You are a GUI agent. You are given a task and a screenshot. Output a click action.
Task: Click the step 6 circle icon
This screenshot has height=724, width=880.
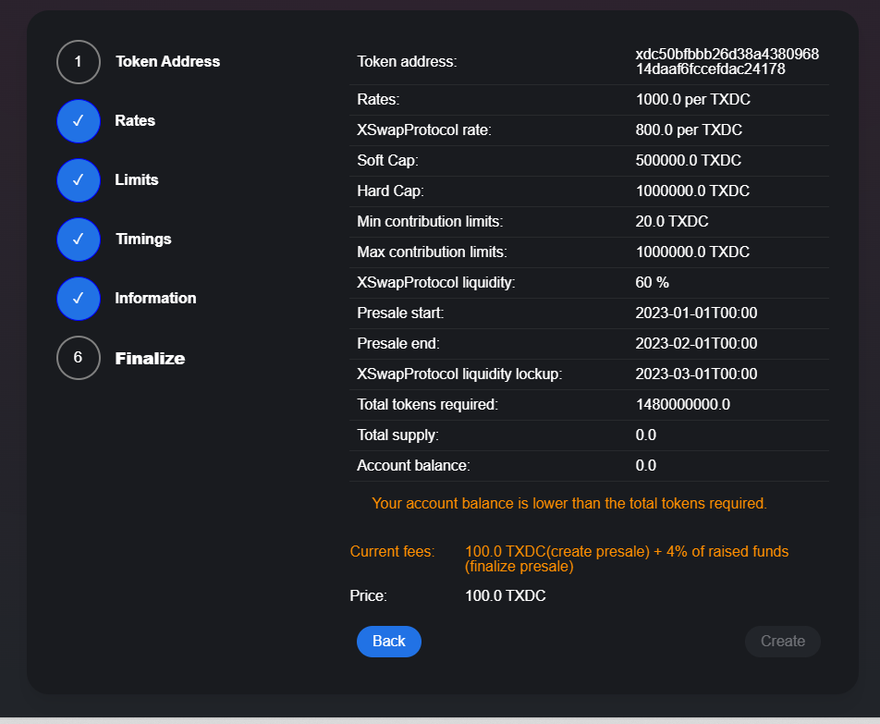(78, 358)
